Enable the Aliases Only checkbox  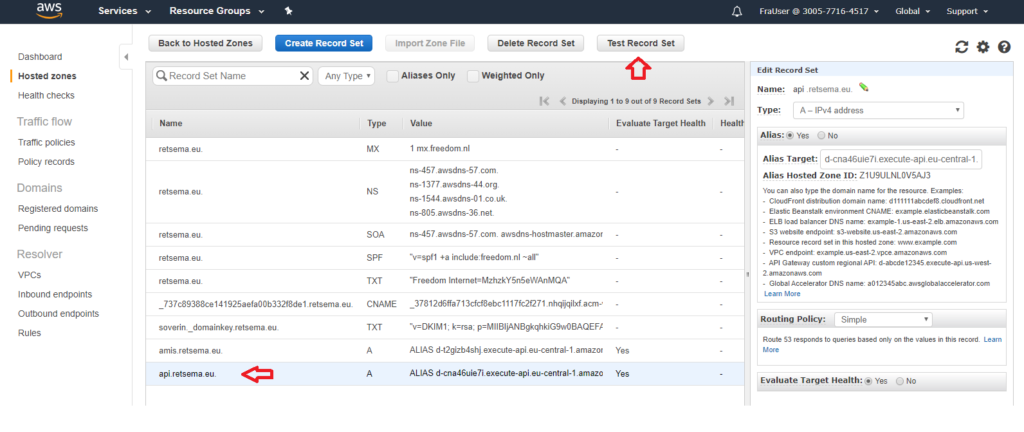392,75
